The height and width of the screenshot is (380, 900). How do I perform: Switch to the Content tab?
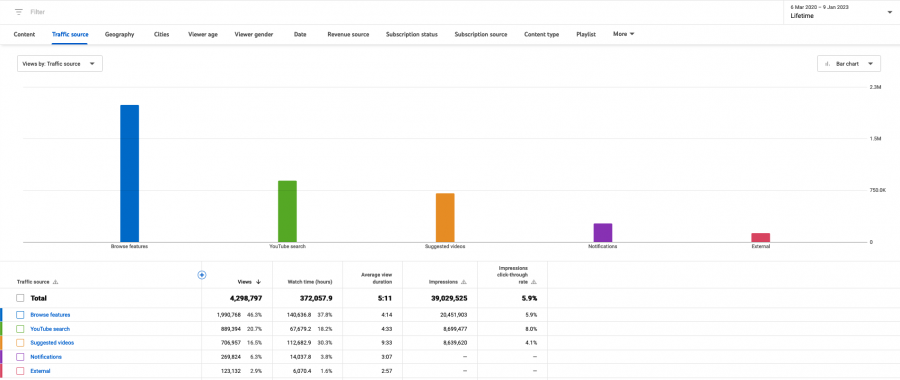click(x=24, y=34)
